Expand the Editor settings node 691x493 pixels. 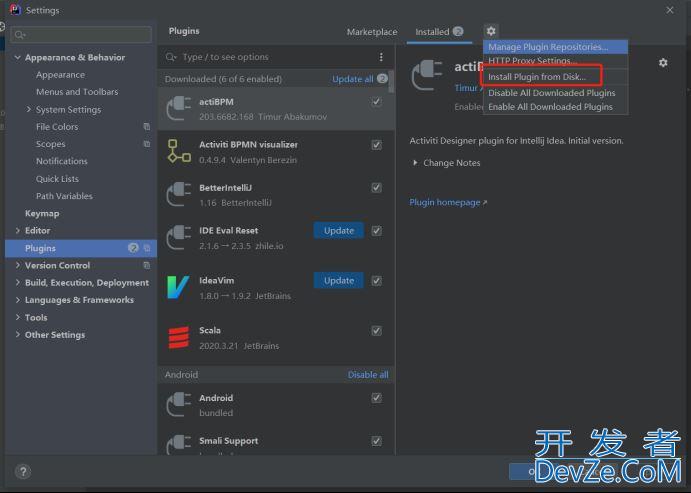18,230
